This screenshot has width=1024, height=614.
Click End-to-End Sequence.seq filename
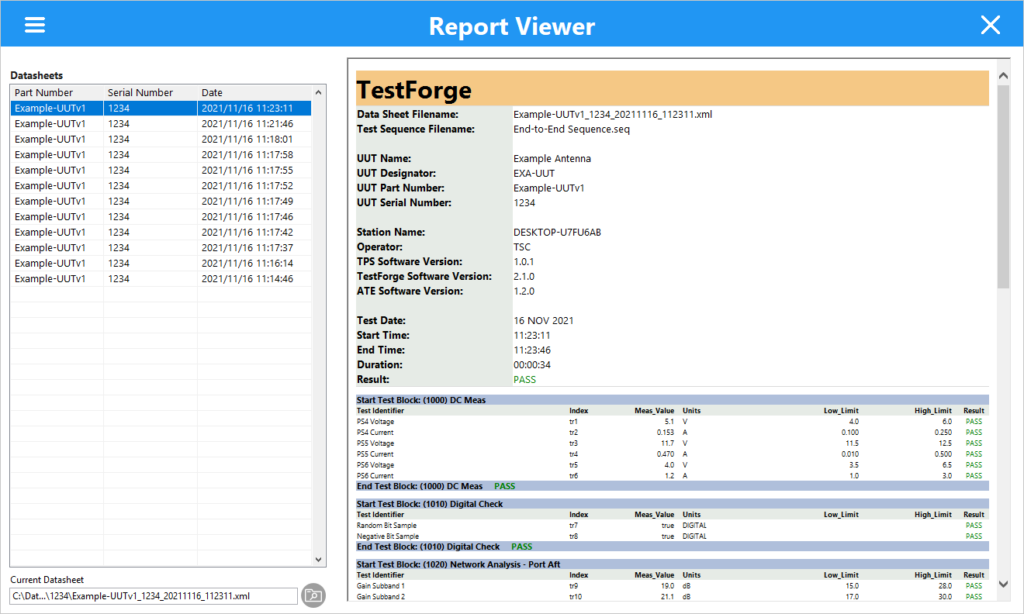(x=571, y=129)
